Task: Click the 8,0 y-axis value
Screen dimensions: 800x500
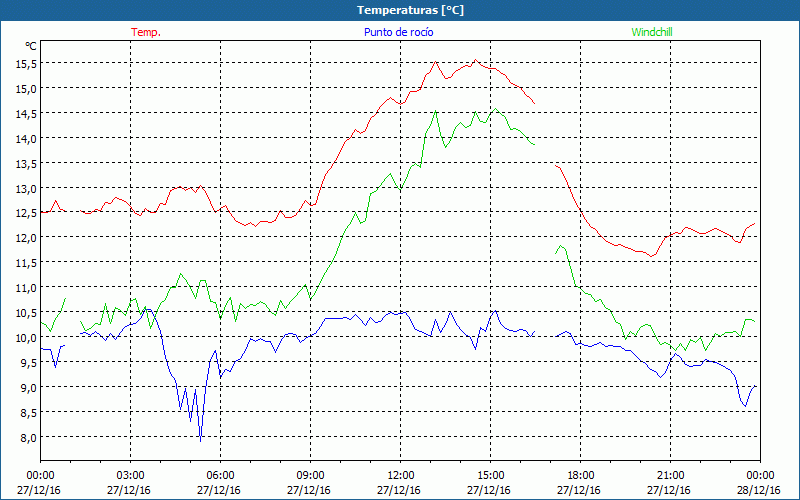Action: (29, 437)
